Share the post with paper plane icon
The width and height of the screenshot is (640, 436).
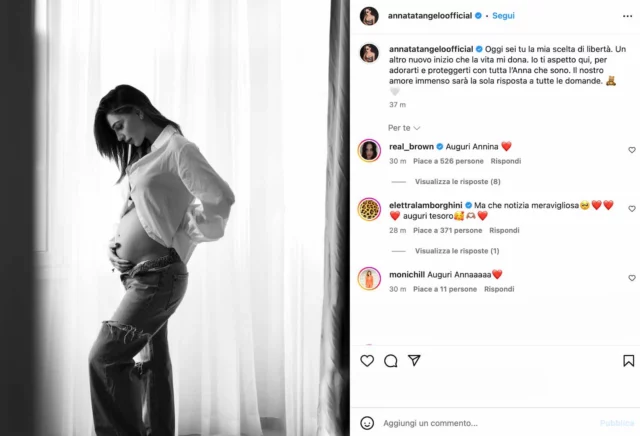coord(414,360)
